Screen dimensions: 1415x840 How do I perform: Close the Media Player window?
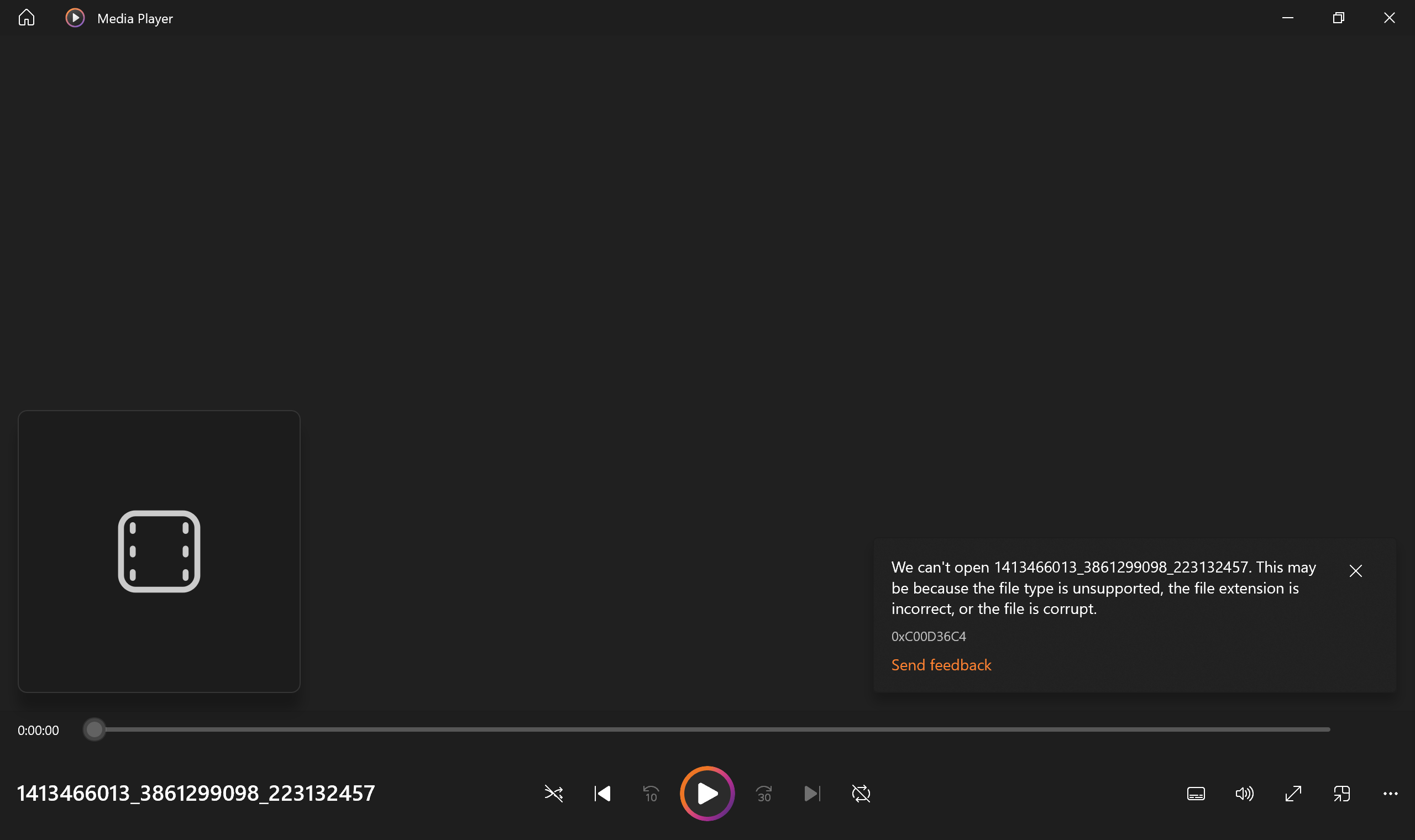(x=1390, y=18)
